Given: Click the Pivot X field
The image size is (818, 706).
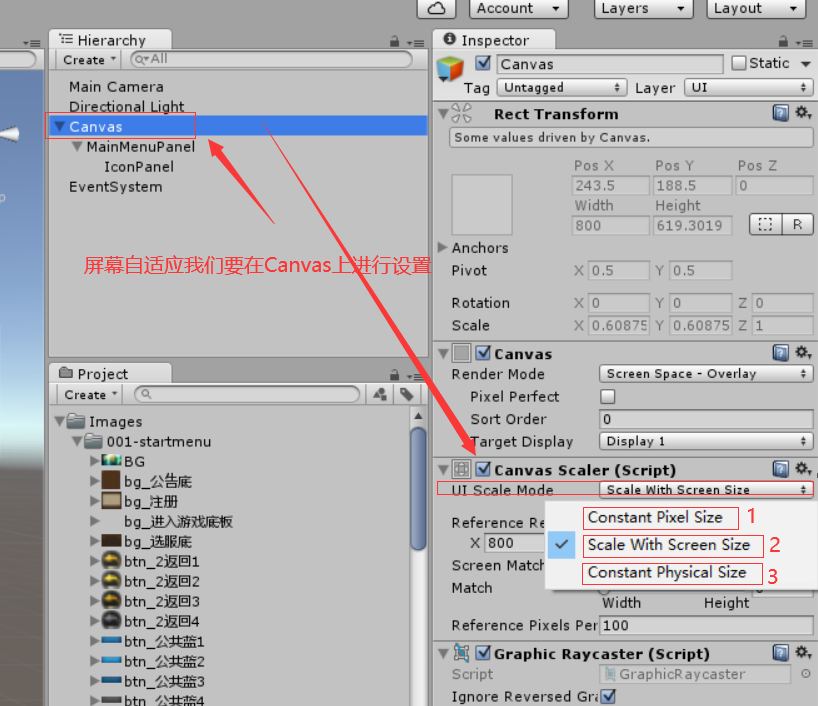Looking at the screenshot, I should [619, 271].
